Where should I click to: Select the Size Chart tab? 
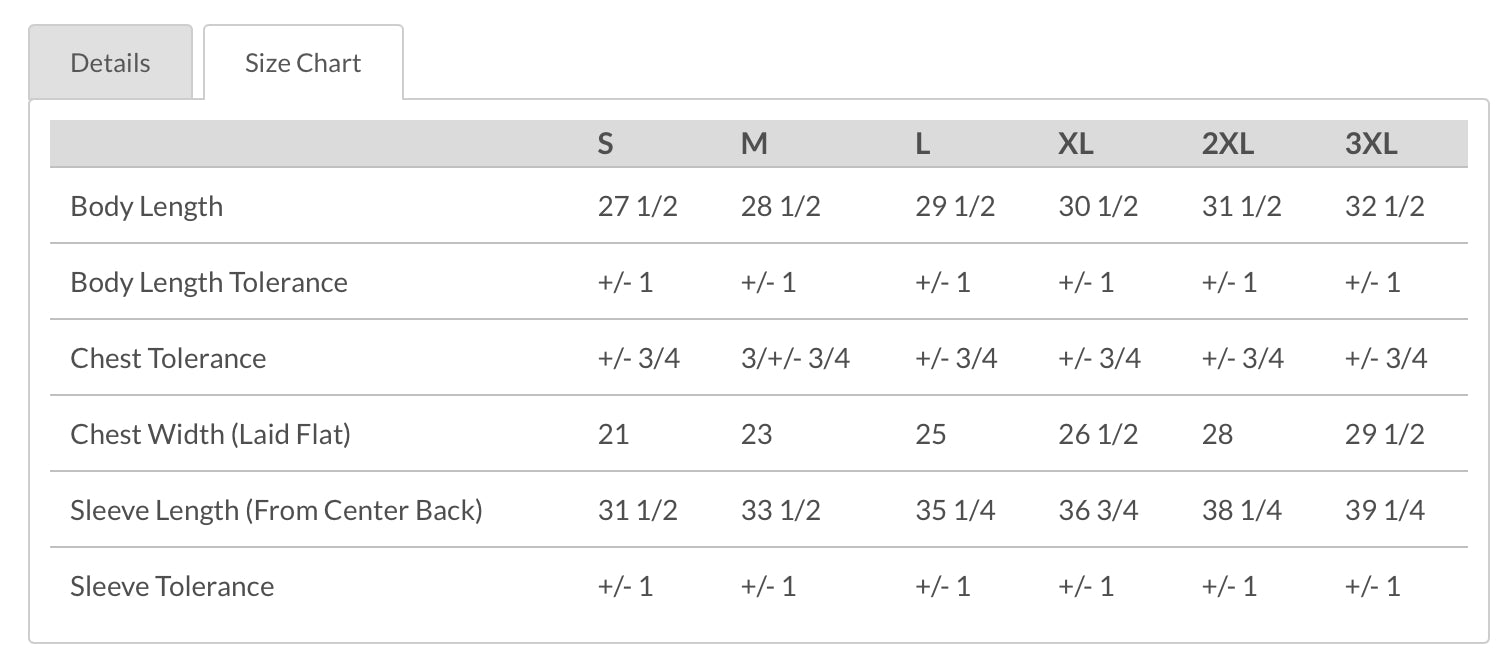(303, 63)
